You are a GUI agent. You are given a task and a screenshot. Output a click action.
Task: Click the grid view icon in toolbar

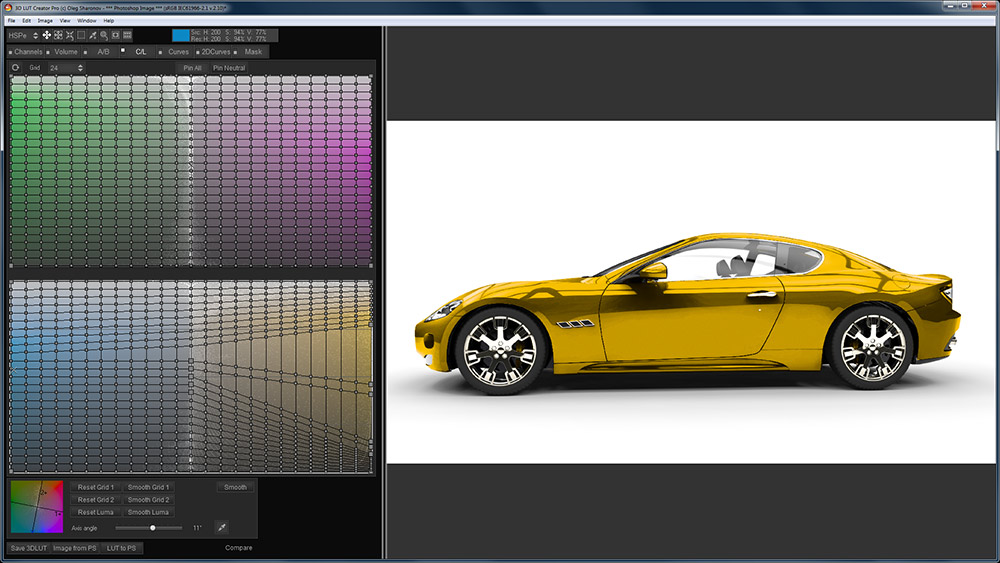[127, 35]
